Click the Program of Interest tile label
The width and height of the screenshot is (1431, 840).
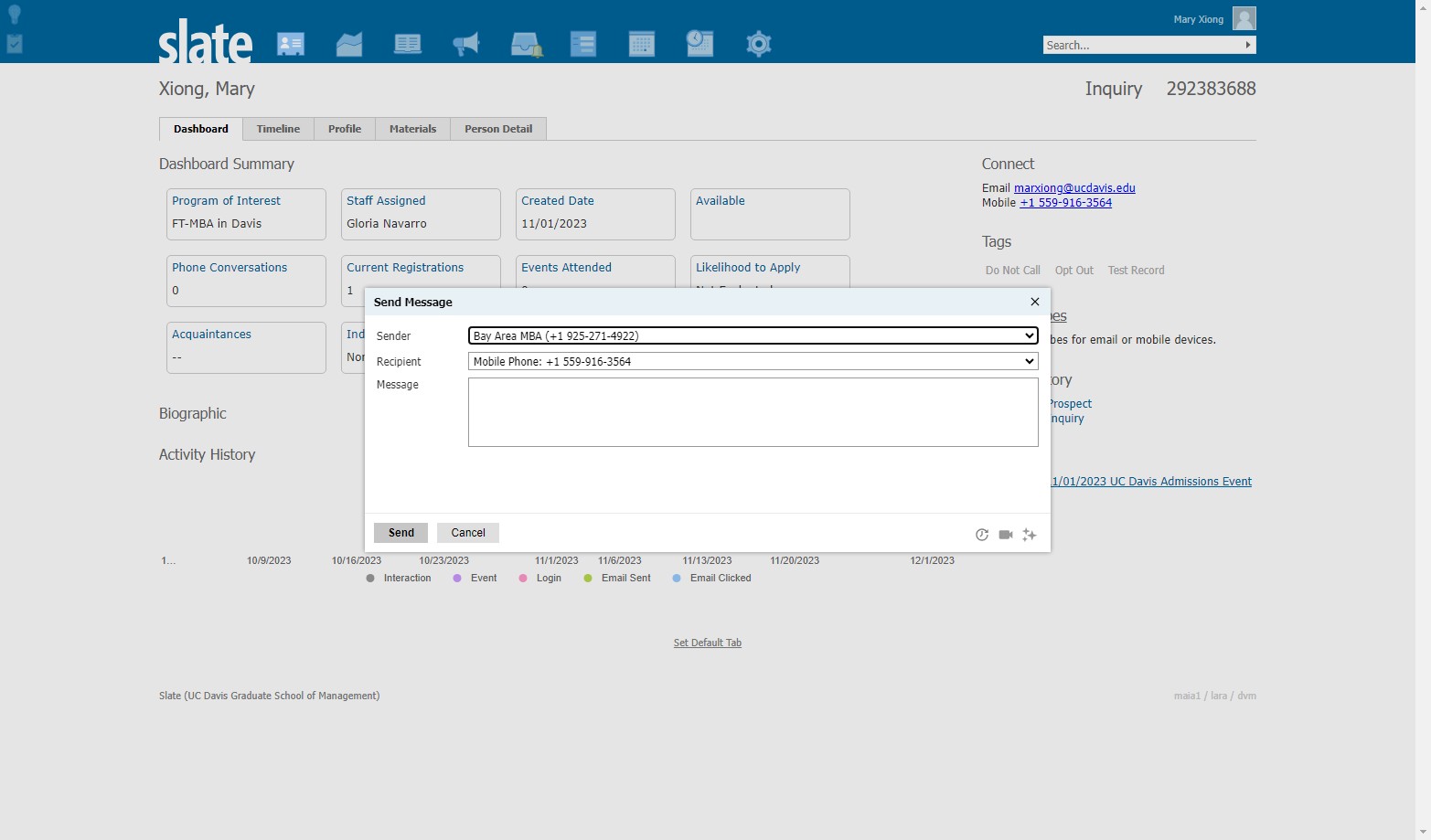click(226, 201)
